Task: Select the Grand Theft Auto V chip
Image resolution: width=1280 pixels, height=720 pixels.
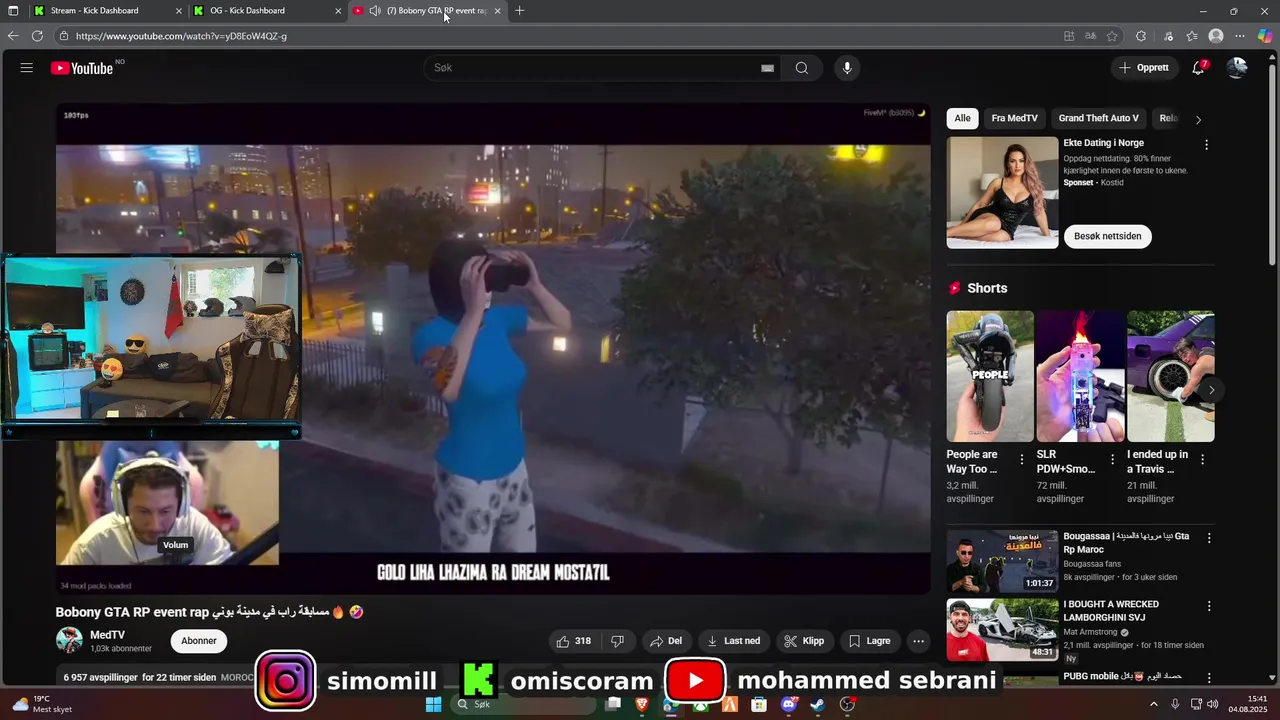Action: 1098,118
